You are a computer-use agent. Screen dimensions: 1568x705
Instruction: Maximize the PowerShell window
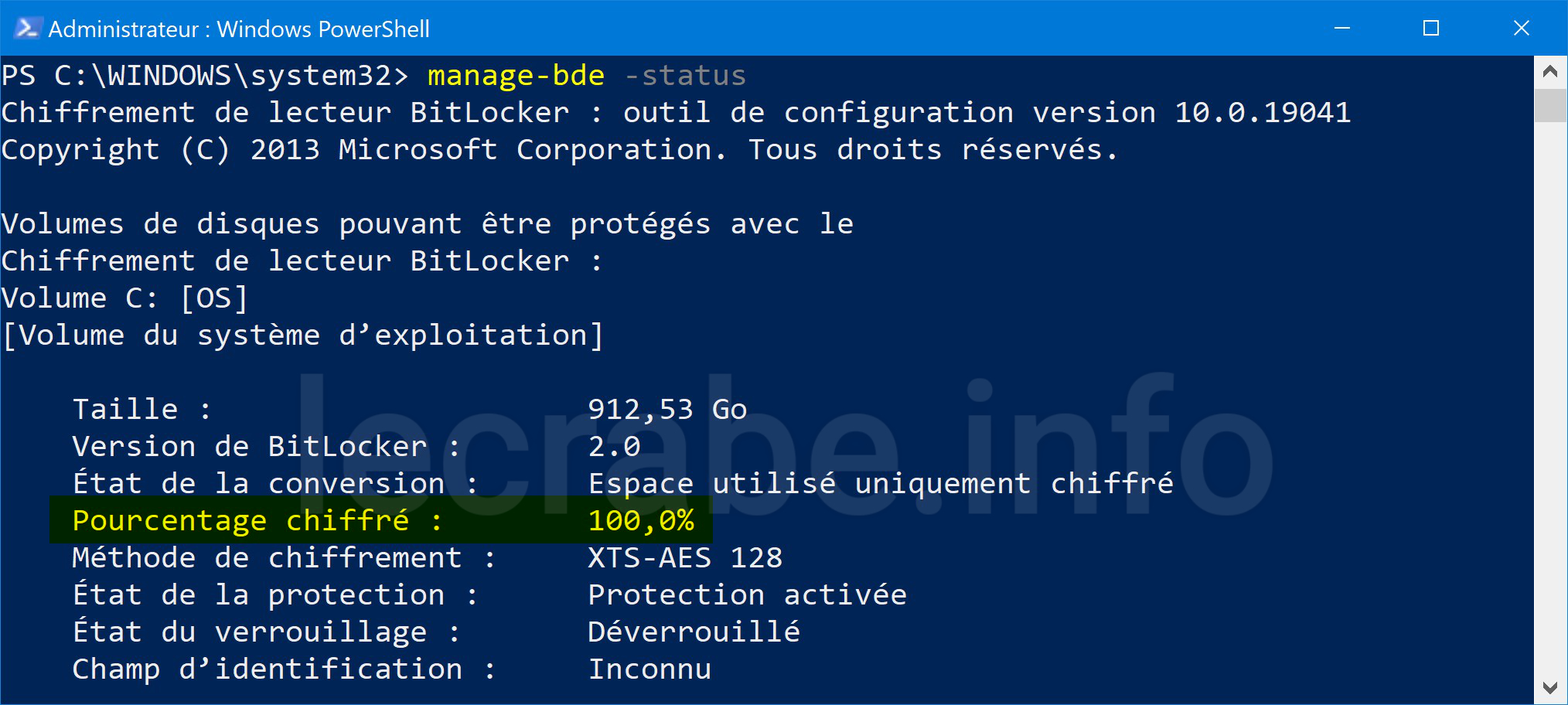point(1431,29)
